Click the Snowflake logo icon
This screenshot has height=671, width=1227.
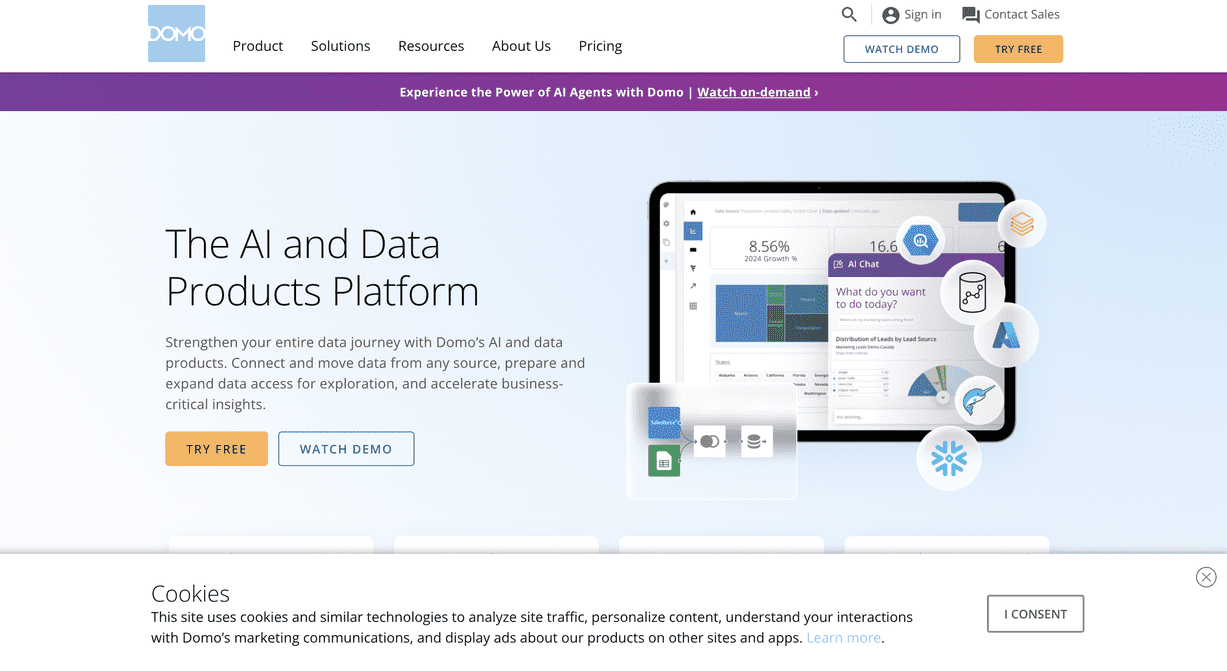(x=949, y=459)
